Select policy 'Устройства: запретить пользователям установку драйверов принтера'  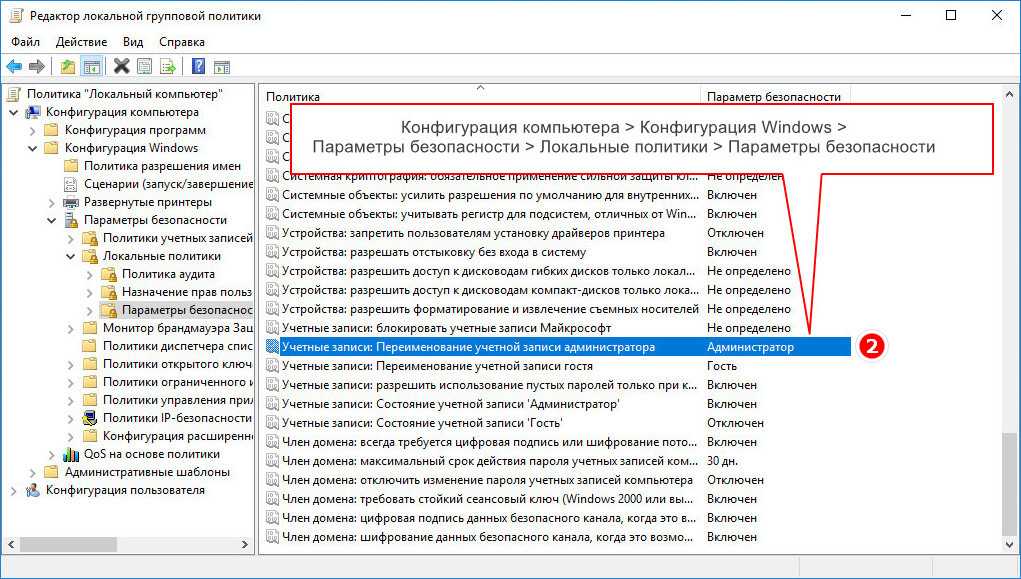[473, 233]
